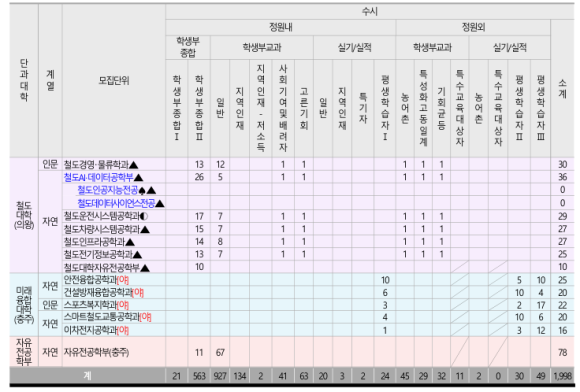The image size is (580, 392).
Task: Click the spade icon beside 철도인공지능전공
Action: (x=142, y=190)
